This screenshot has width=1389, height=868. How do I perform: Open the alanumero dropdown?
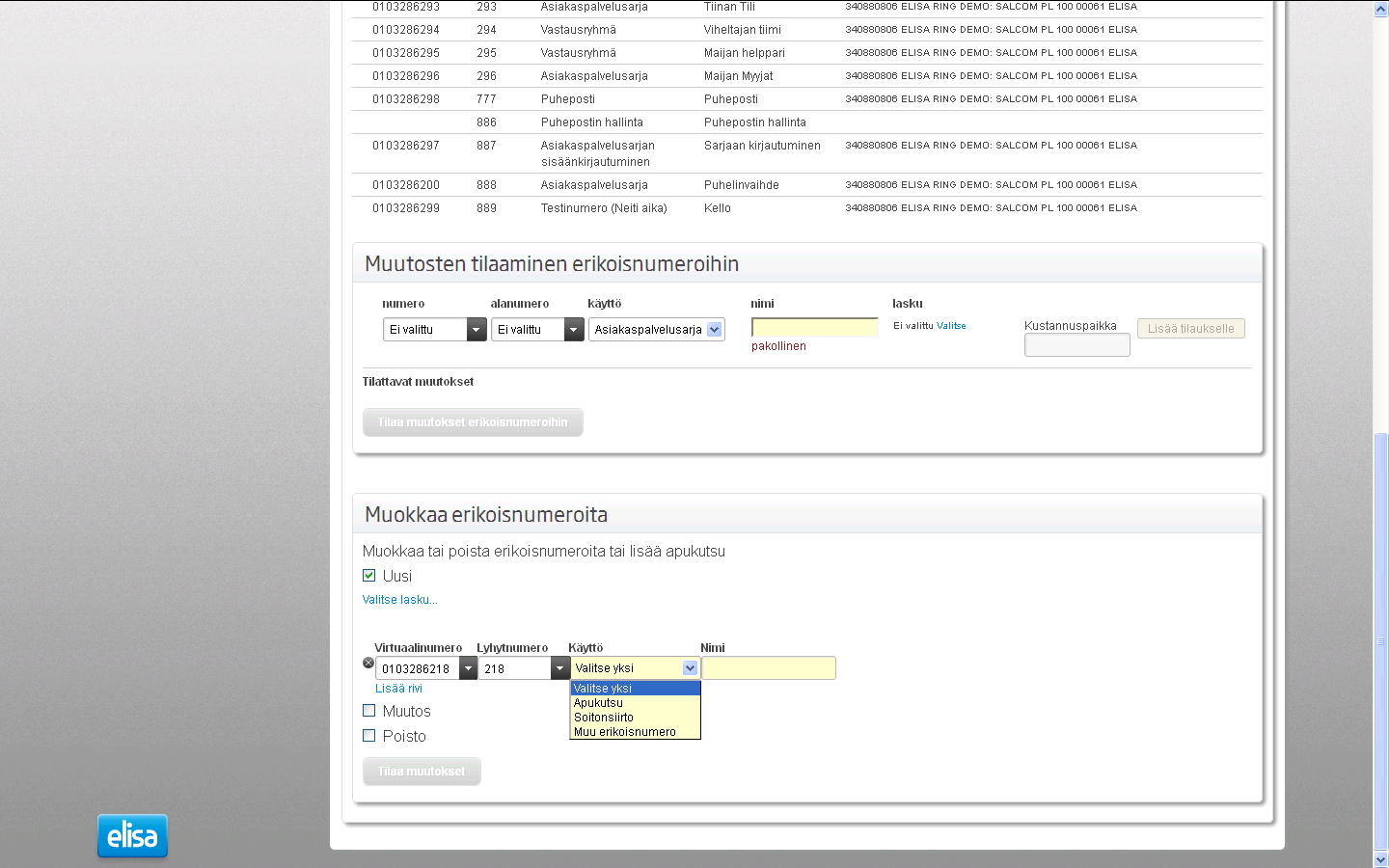537,330
